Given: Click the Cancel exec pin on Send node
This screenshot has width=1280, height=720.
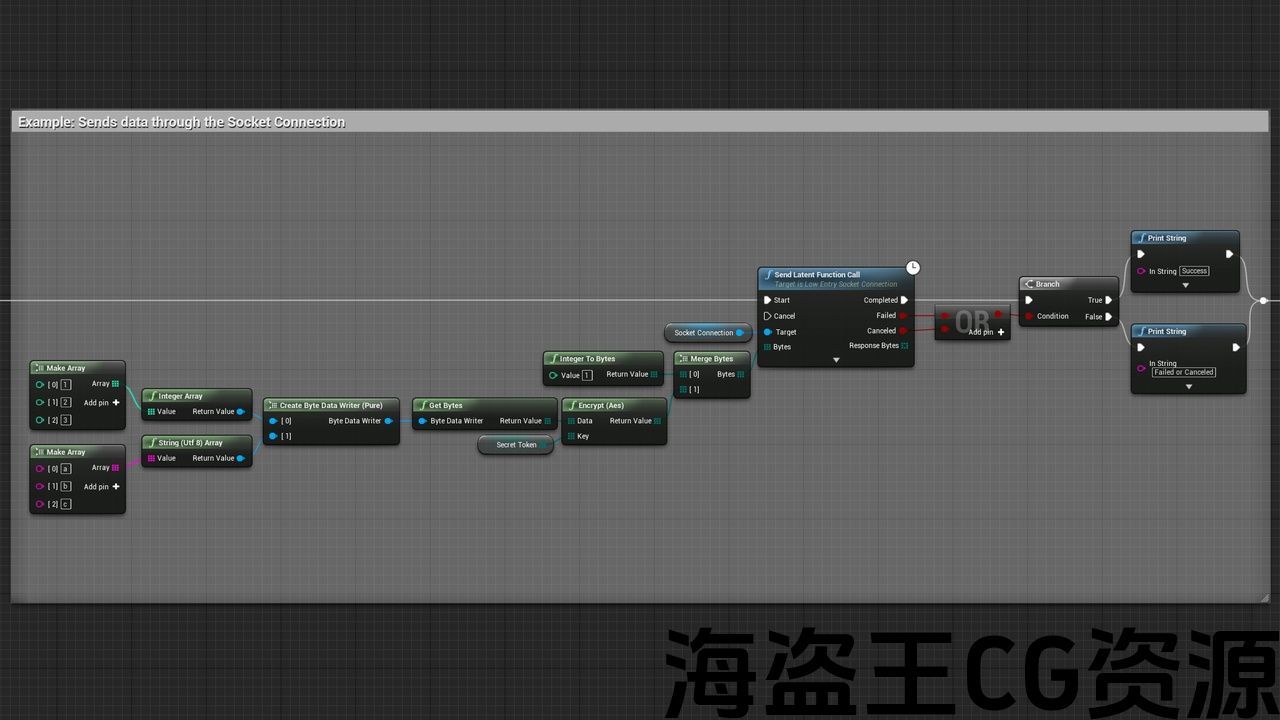Looking at the screenshot, I should click(x=767, y=316).
